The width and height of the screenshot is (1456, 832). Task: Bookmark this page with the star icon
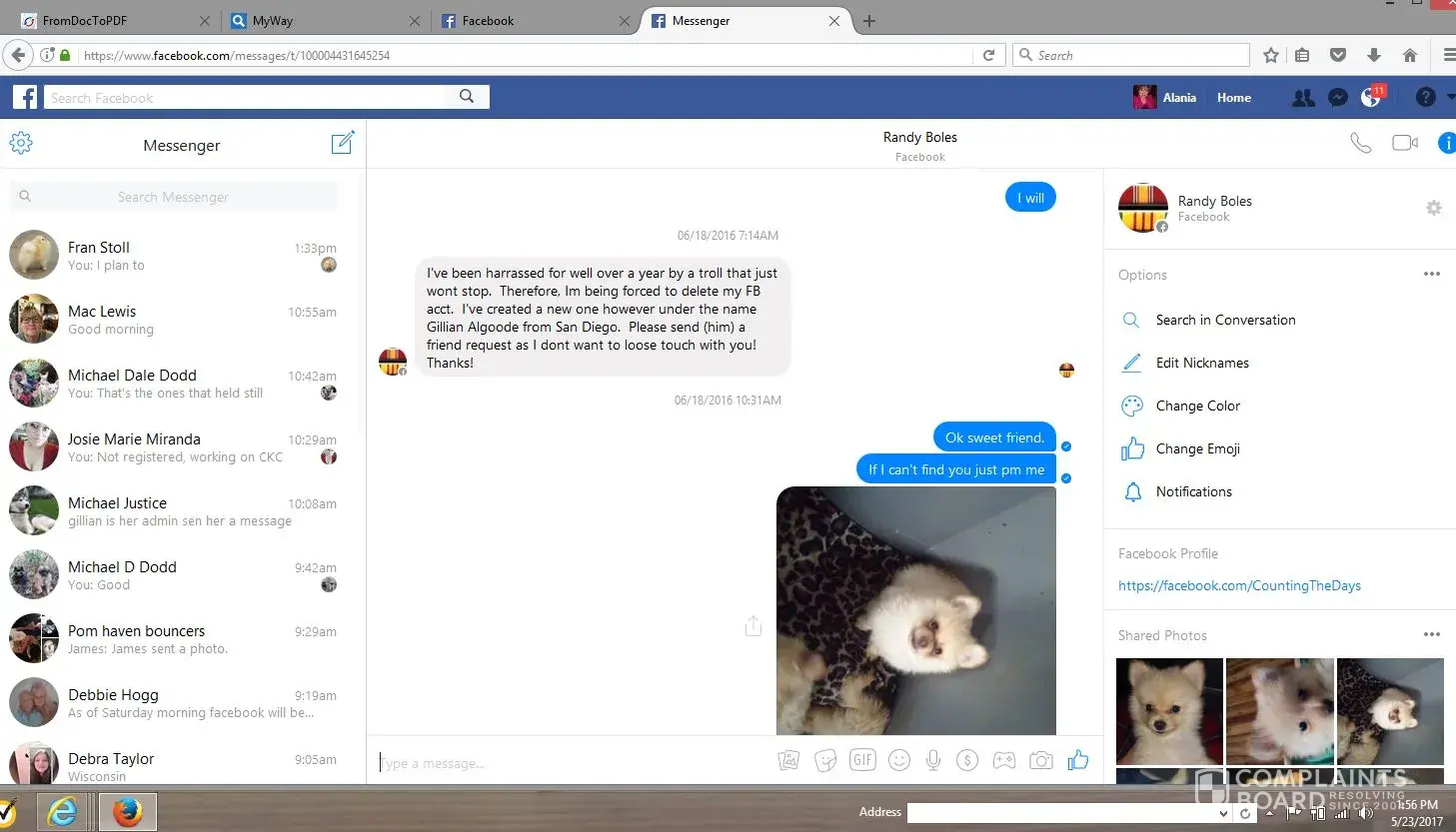click(x=1271, y=55)
